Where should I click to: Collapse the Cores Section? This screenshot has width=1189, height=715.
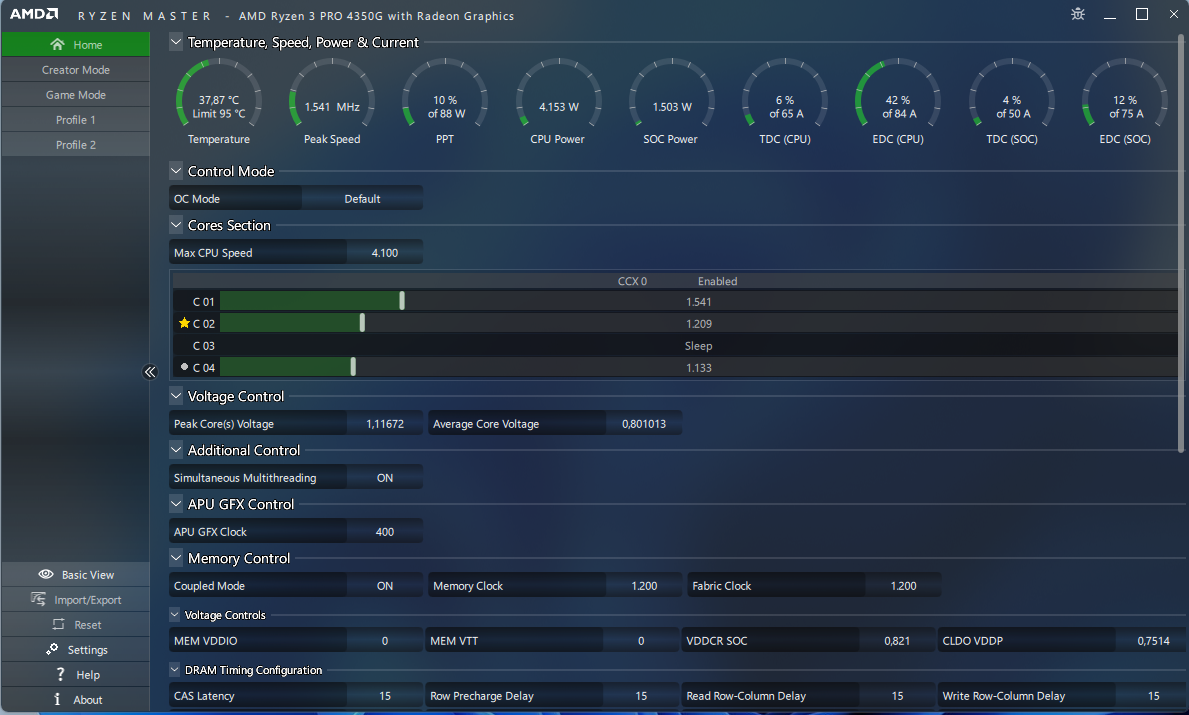(x=176, y=224)
